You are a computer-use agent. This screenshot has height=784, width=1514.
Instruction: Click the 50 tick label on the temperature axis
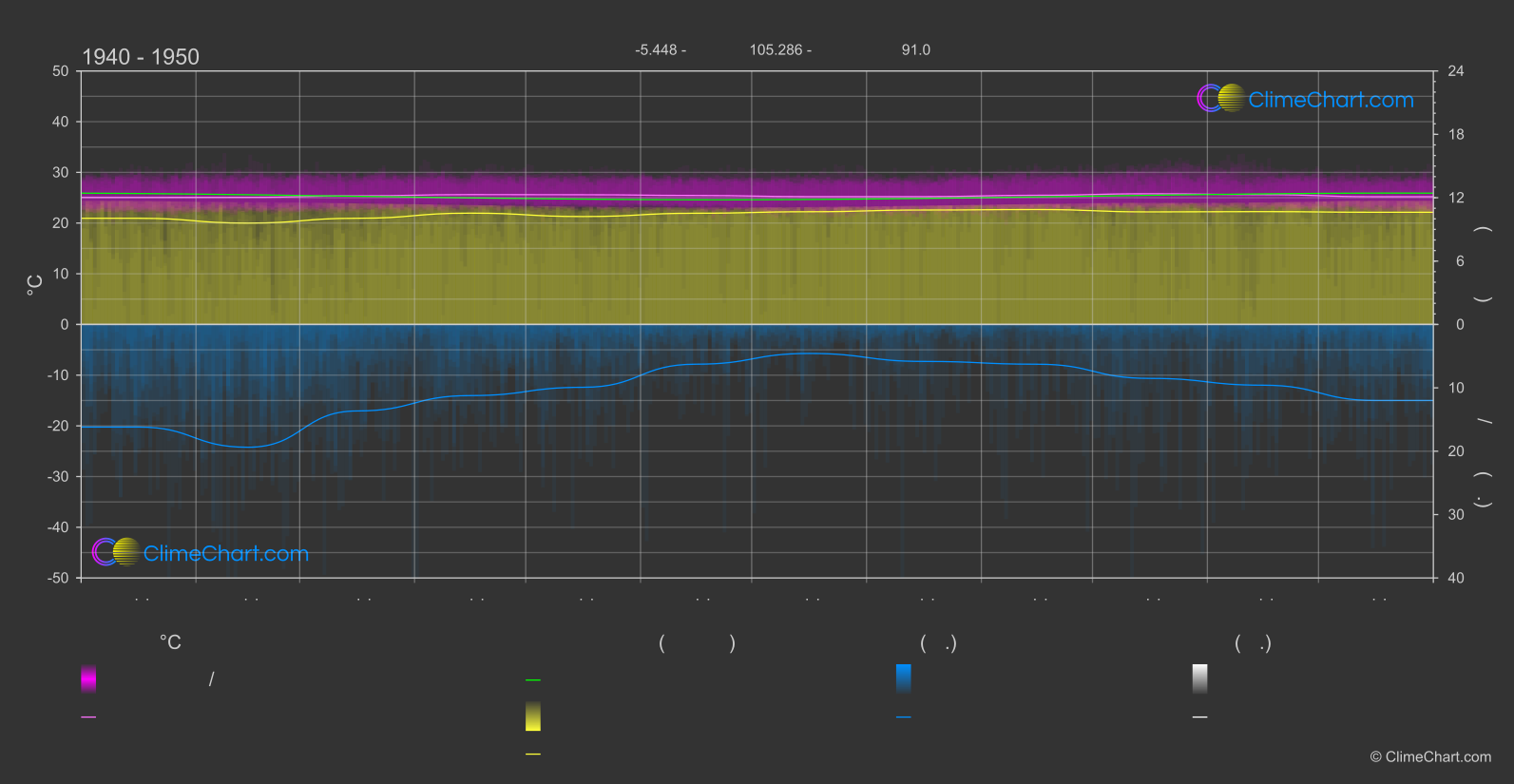coord(61,71)
